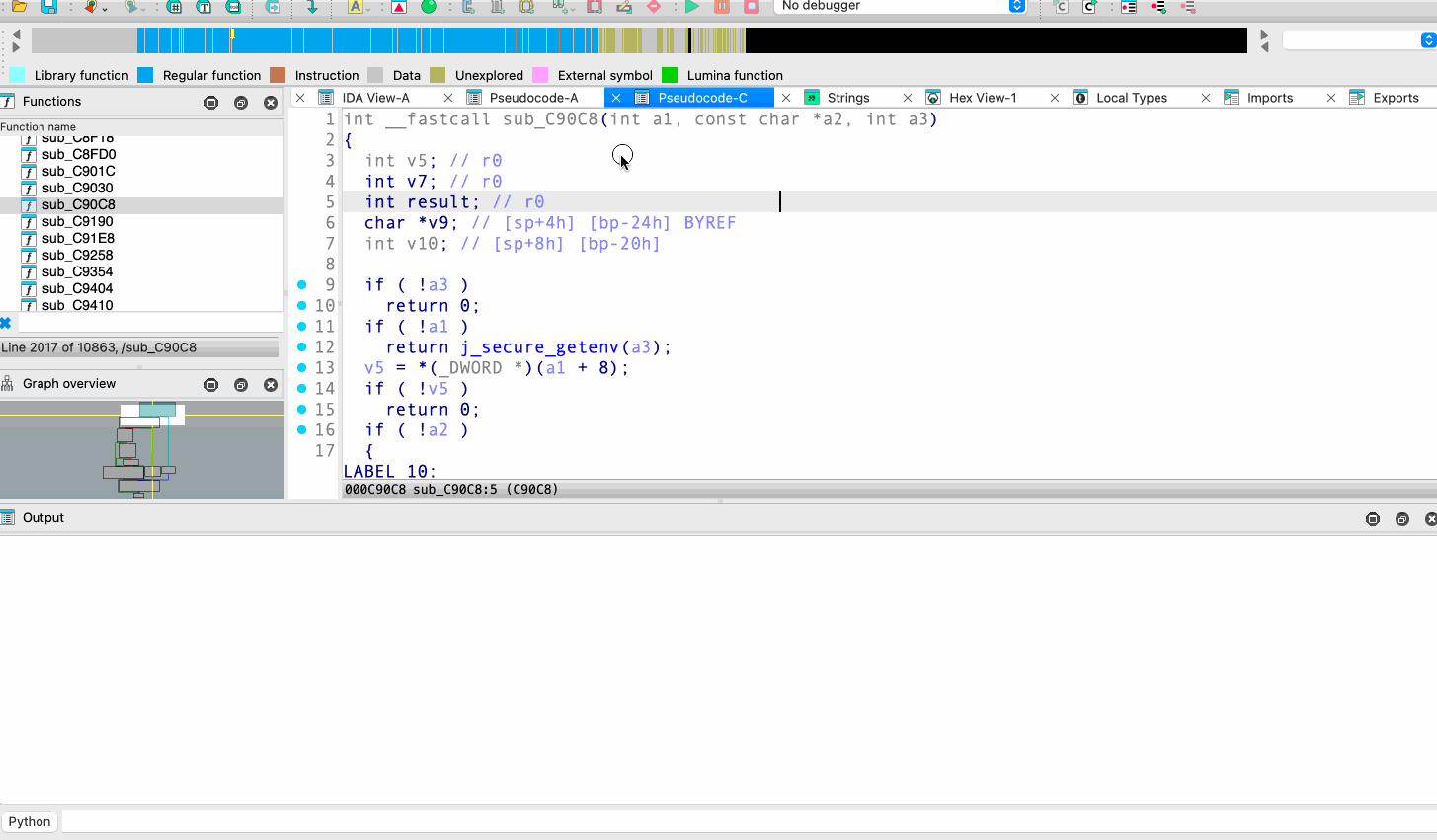Select sub_C9190 in Functions list
1437x840 pixels.
(x=77, y=221)
